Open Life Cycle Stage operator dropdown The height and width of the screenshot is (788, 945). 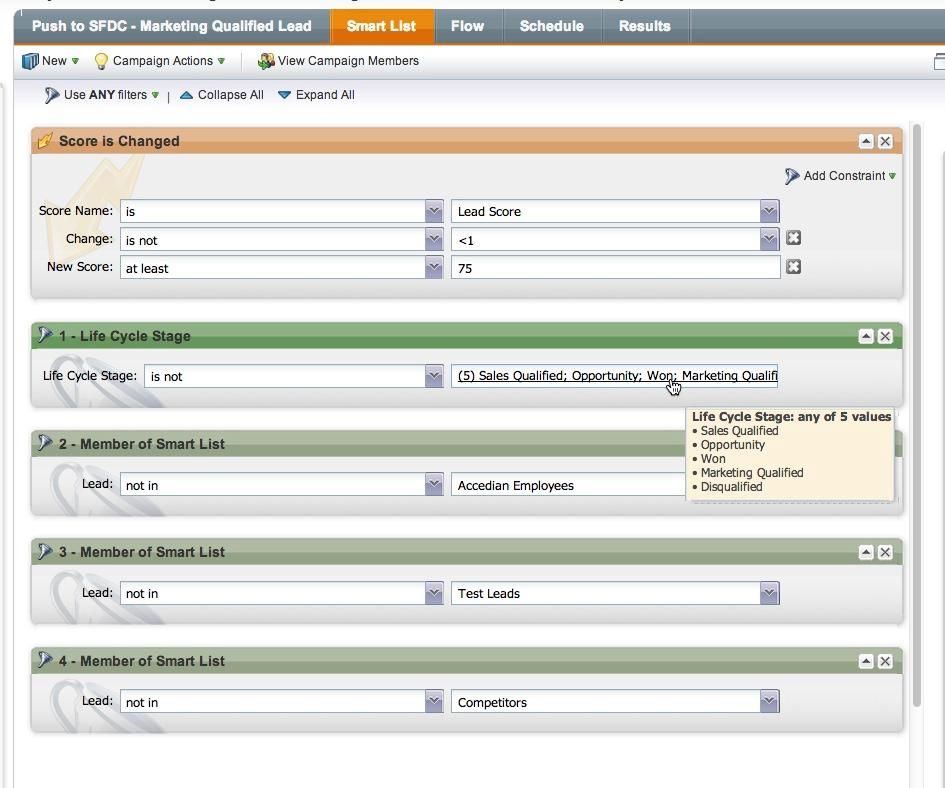[x=434, y=376]
